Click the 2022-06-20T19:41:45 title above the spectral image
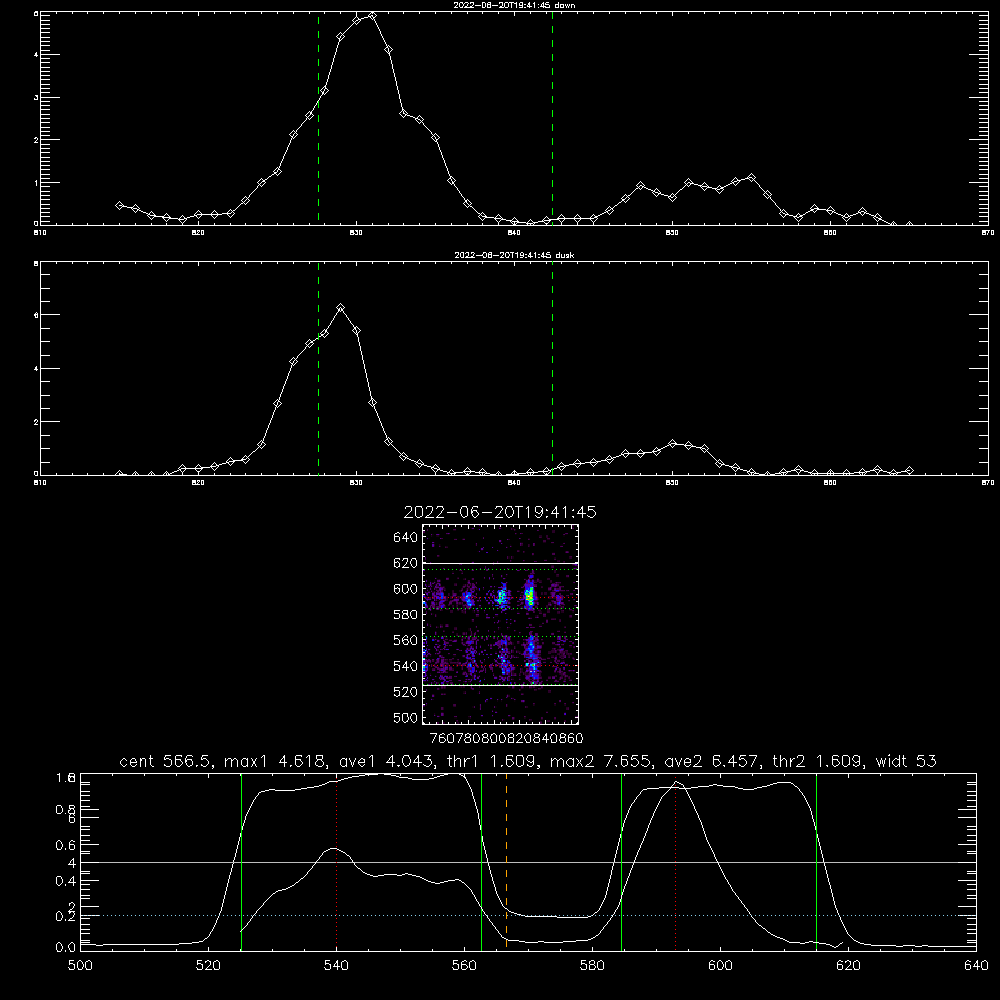1000x1000 pixels. (500, 512)
